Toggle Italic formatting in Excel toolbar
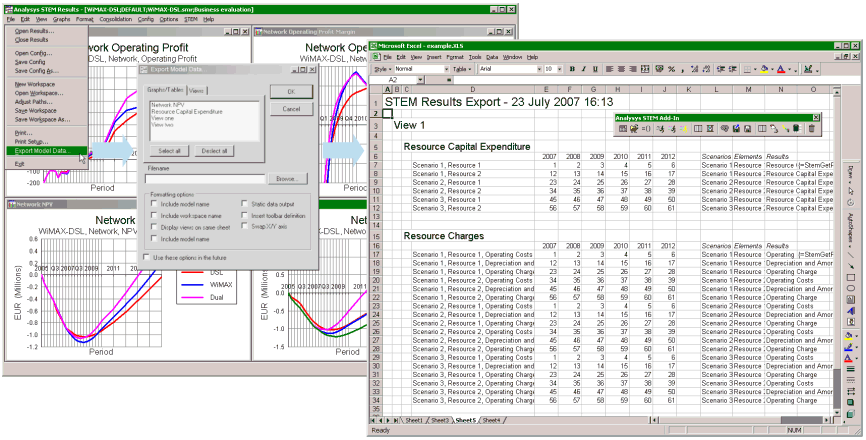Viewport: 866px width, 440px height. [x=584, y=69]
